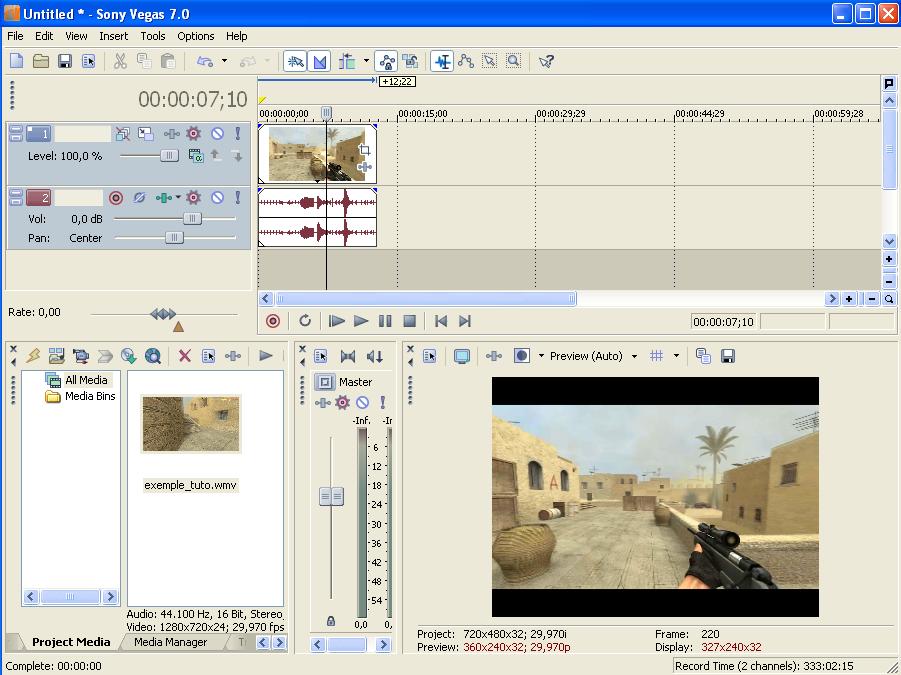Select the Zoom Edit tool magnifier
Image resolution: width=901 pixels, height=675 pixels.
[x=513, y=61]
